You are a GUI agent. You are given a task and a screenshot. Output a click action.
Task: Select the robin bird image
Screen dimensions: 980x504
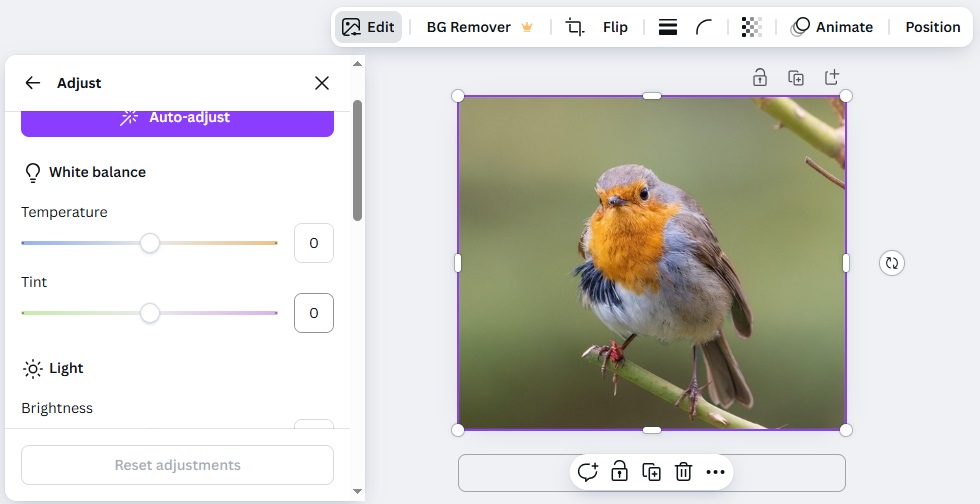tap(652, 263)
